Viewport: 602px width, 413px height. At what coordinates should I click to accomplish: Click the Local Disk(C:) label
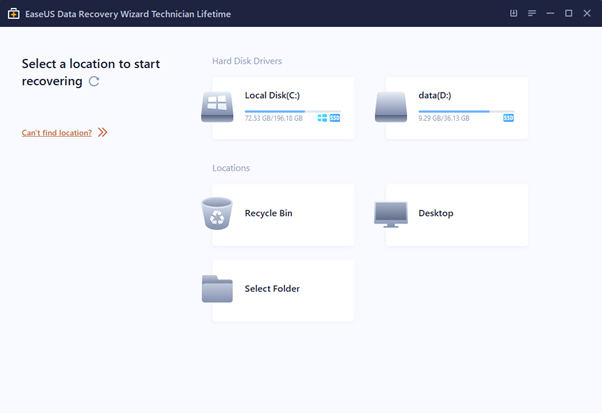click(x=272, y=95)
